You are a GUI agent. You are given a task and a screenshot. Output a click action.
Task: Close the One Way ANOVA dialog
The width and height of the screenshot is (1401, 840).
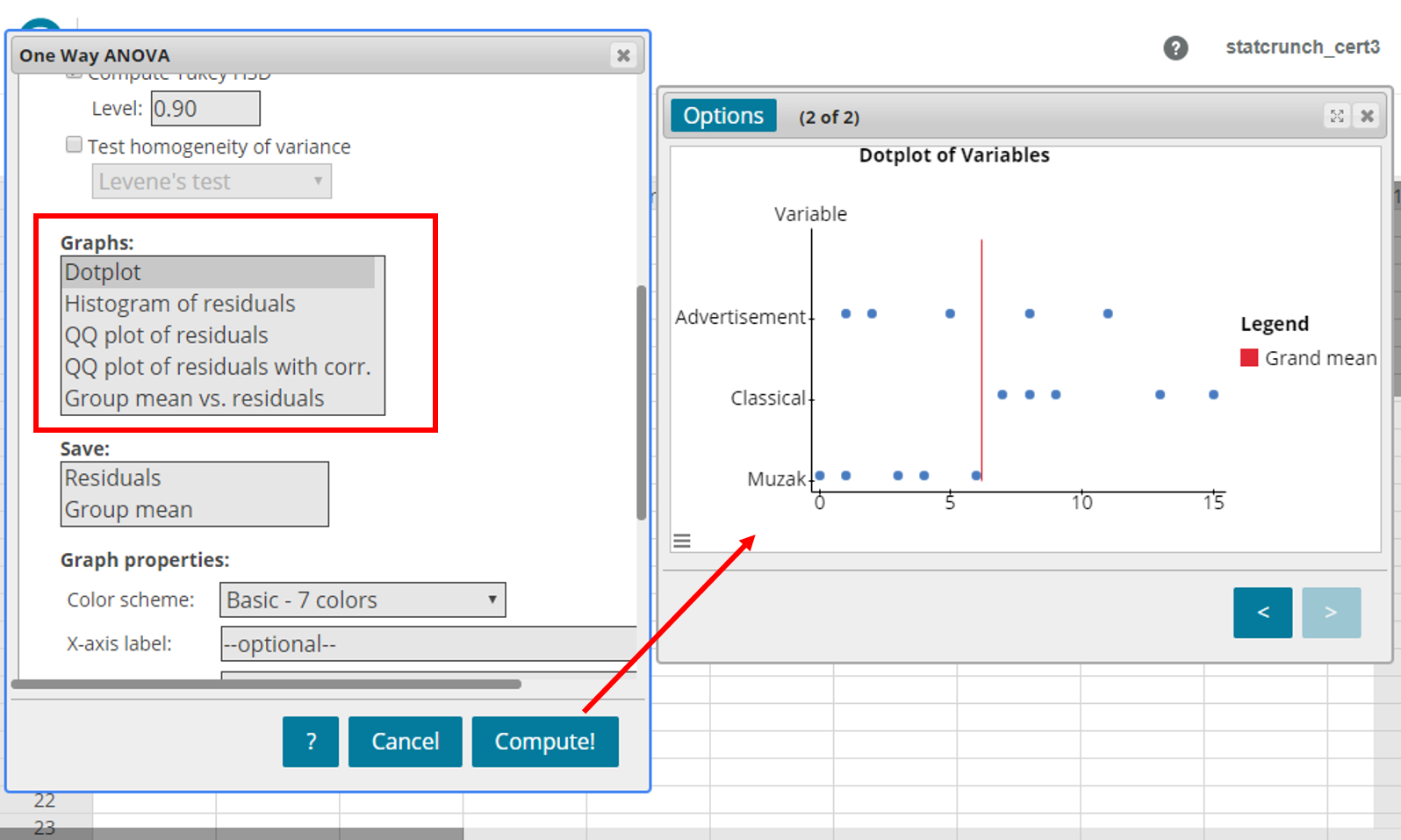click(623, 55)
